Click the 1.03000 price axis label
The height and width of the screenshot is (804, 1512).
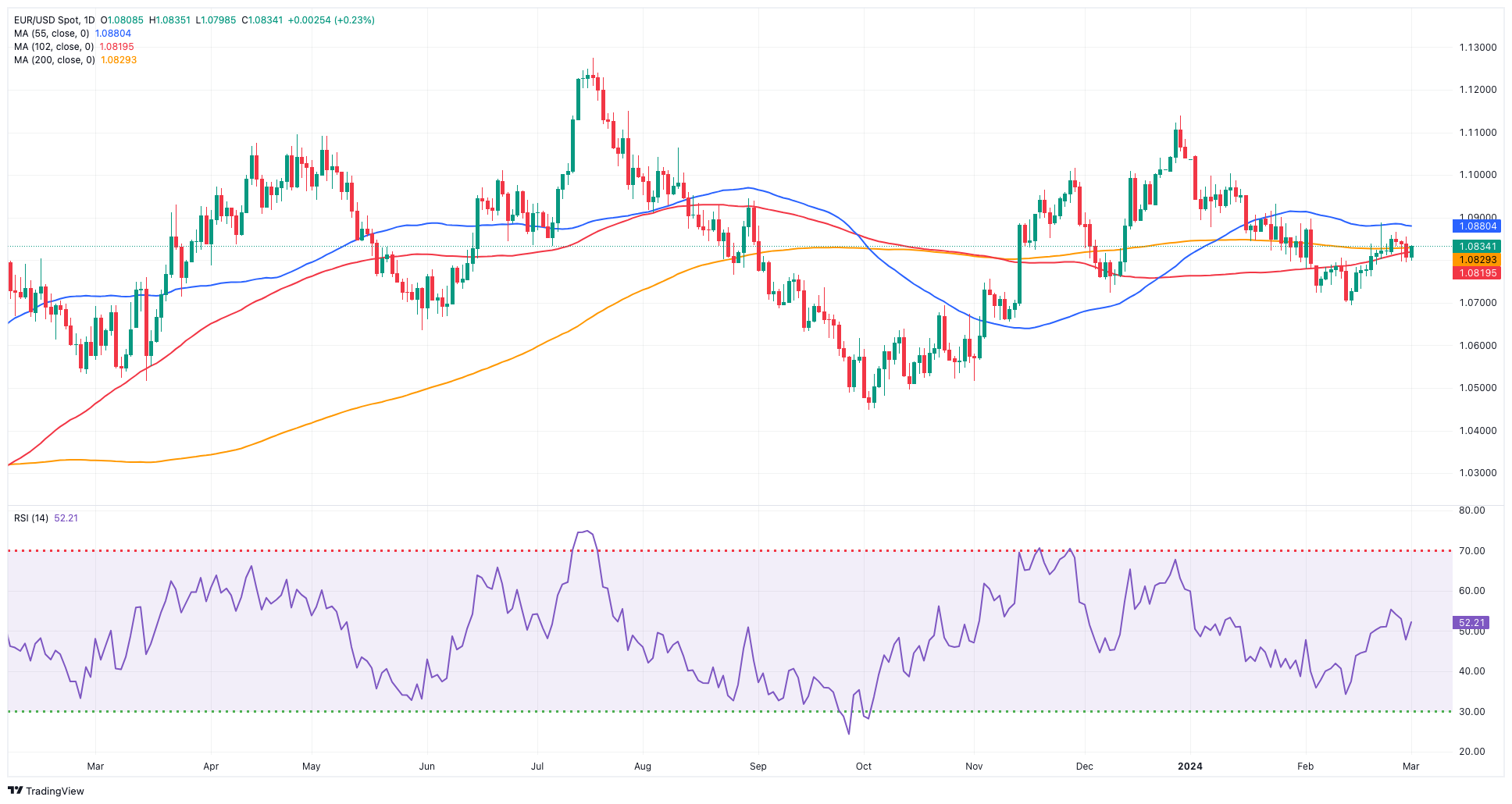(x=1478, y=473)
